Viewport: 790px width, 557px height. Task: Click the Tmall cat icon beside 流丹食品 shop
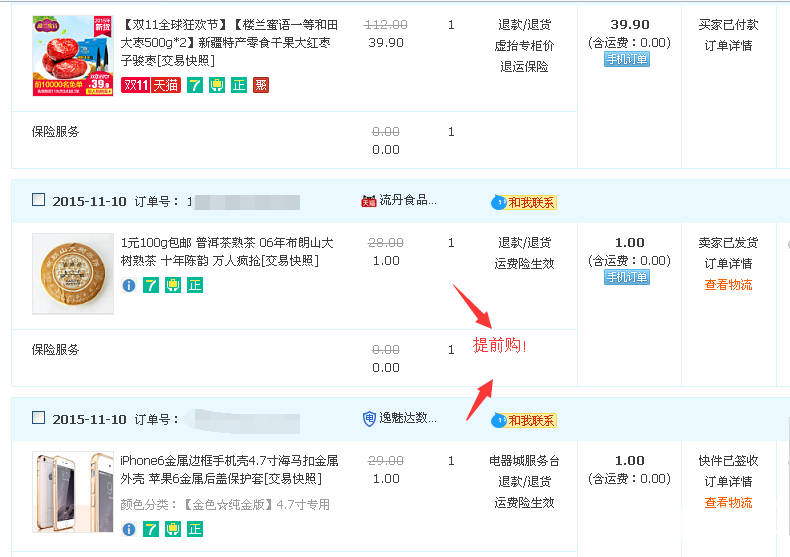(x=368, y=200)
